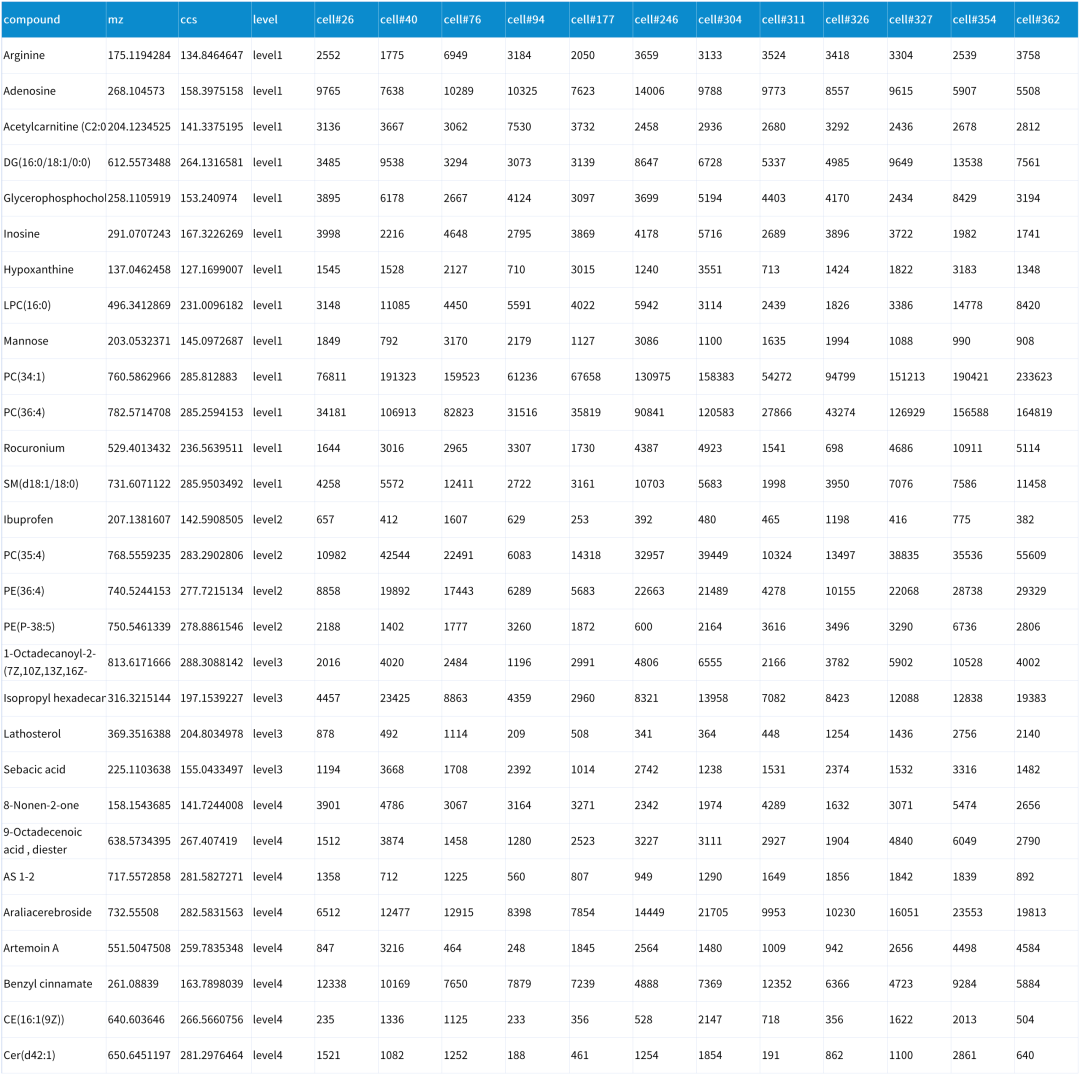
Task: Click Cer(d42:1) cell#94 value 188
Action: click(516, 1056)
